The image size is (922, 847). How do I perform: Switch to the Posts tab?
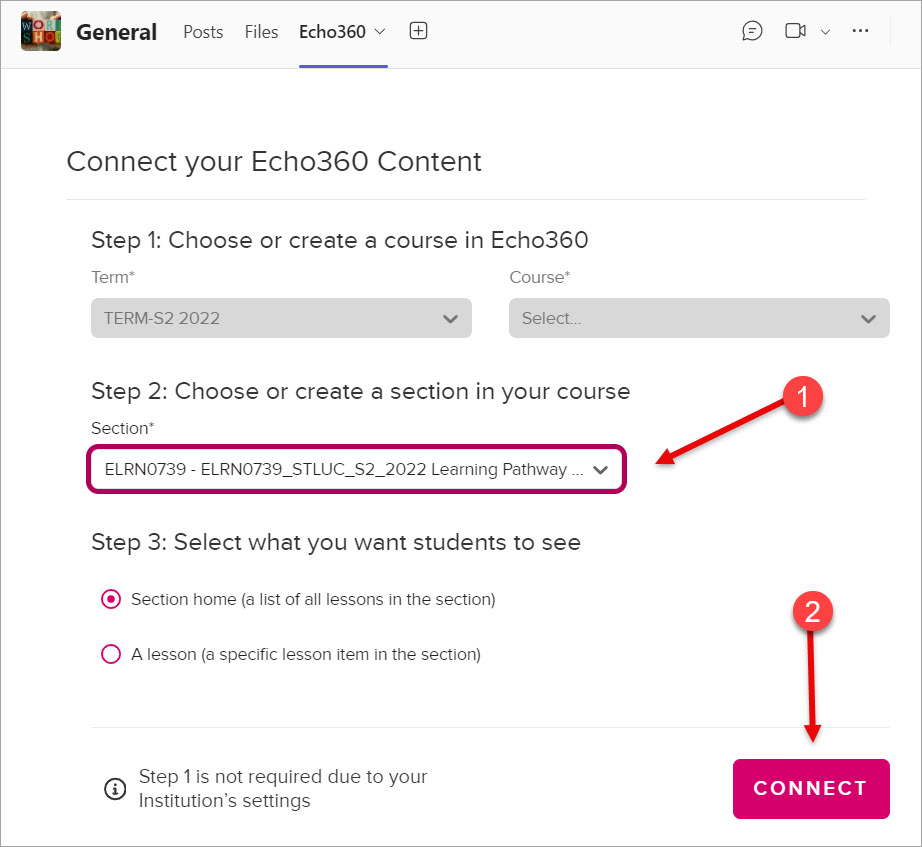(x=203, y=32)
